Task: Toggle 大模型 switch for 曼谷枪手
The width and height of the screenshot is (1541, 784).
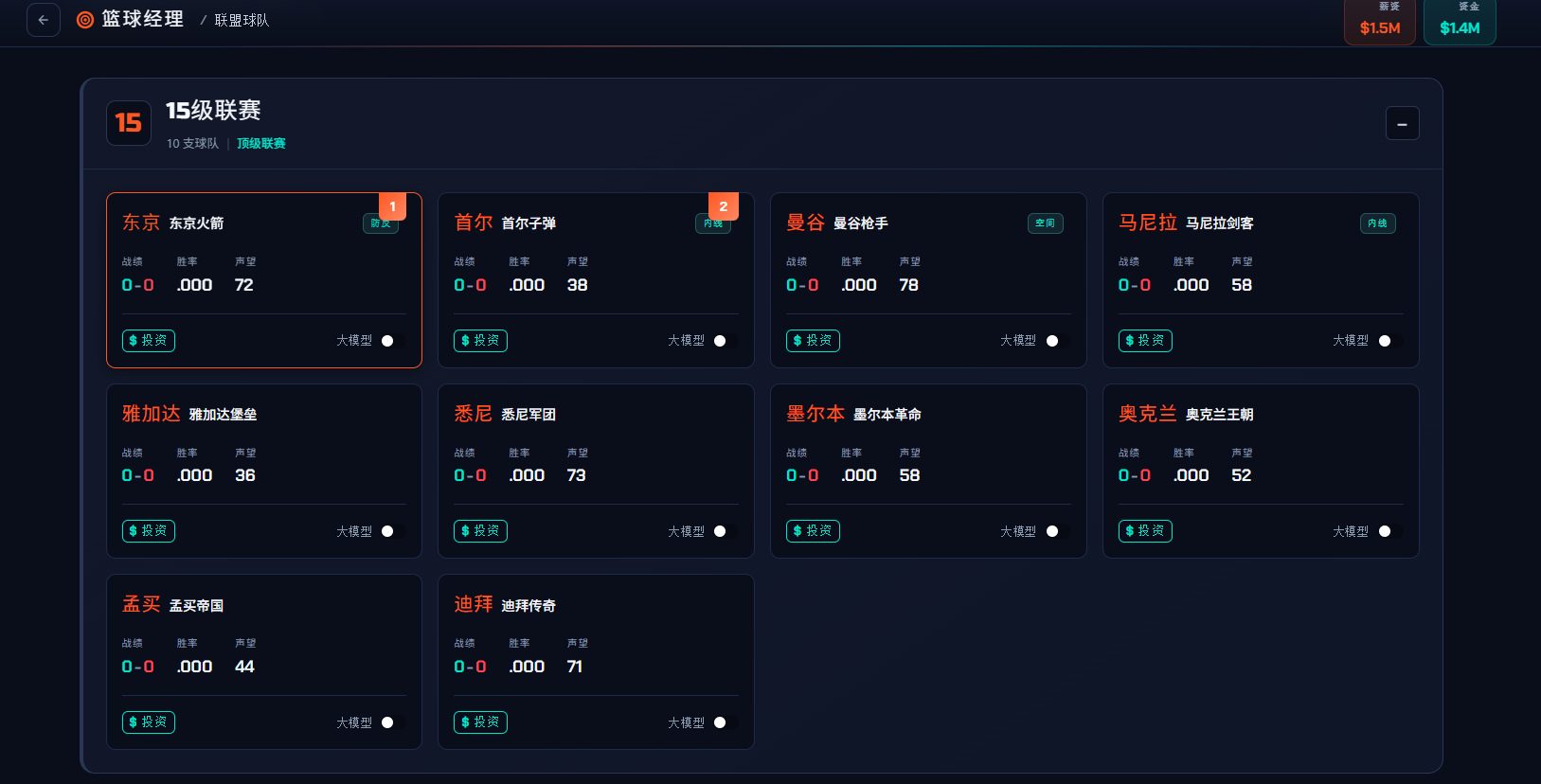Action: (1058, 341)
